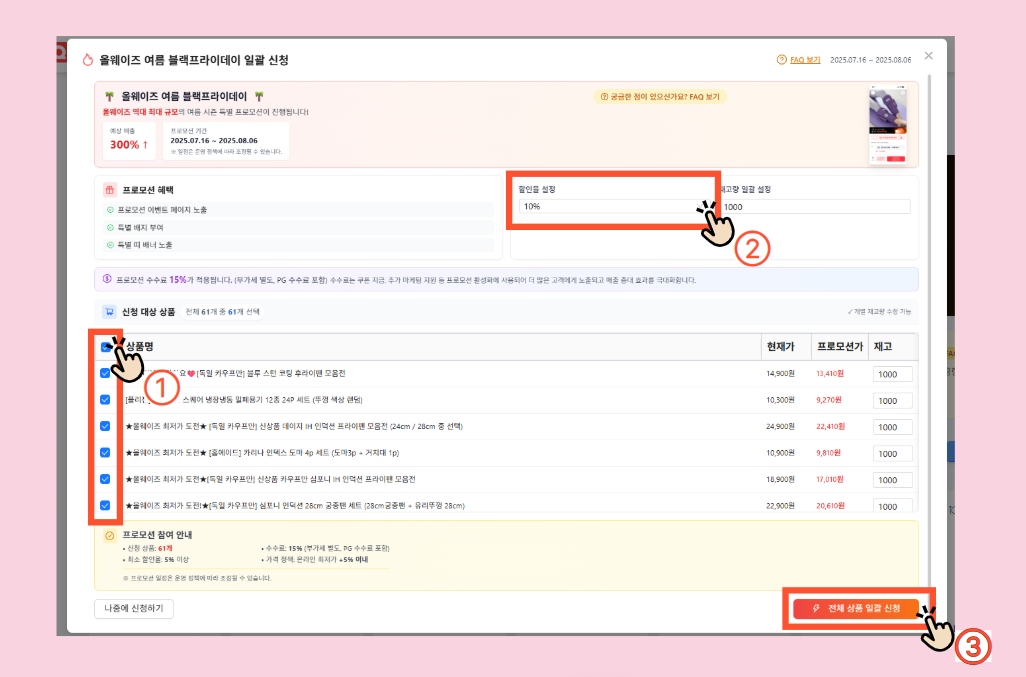The image size is (1026, 677).
Task: Toggle the select-all checkbox in the 상품명 header
Action: tap(106, 346)
